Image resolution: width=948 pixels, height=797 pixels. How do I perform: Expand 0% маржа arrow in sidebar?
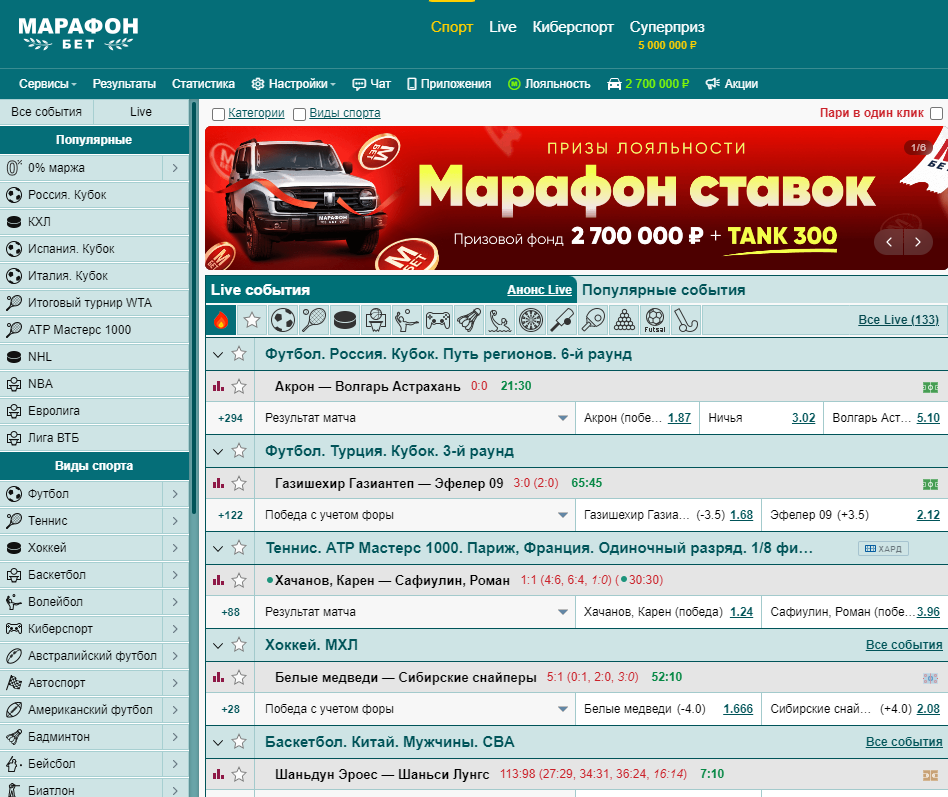click(x=175, y=168)
